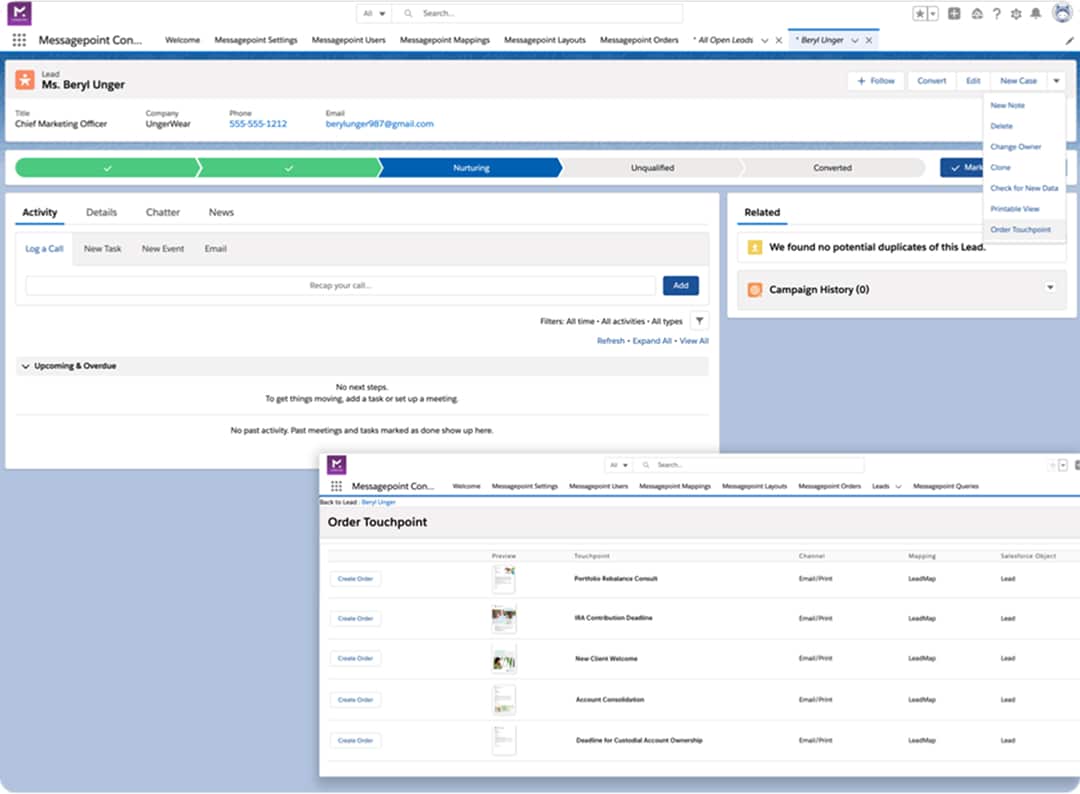Select the Nurturing path stage

(x=471, y=167)
